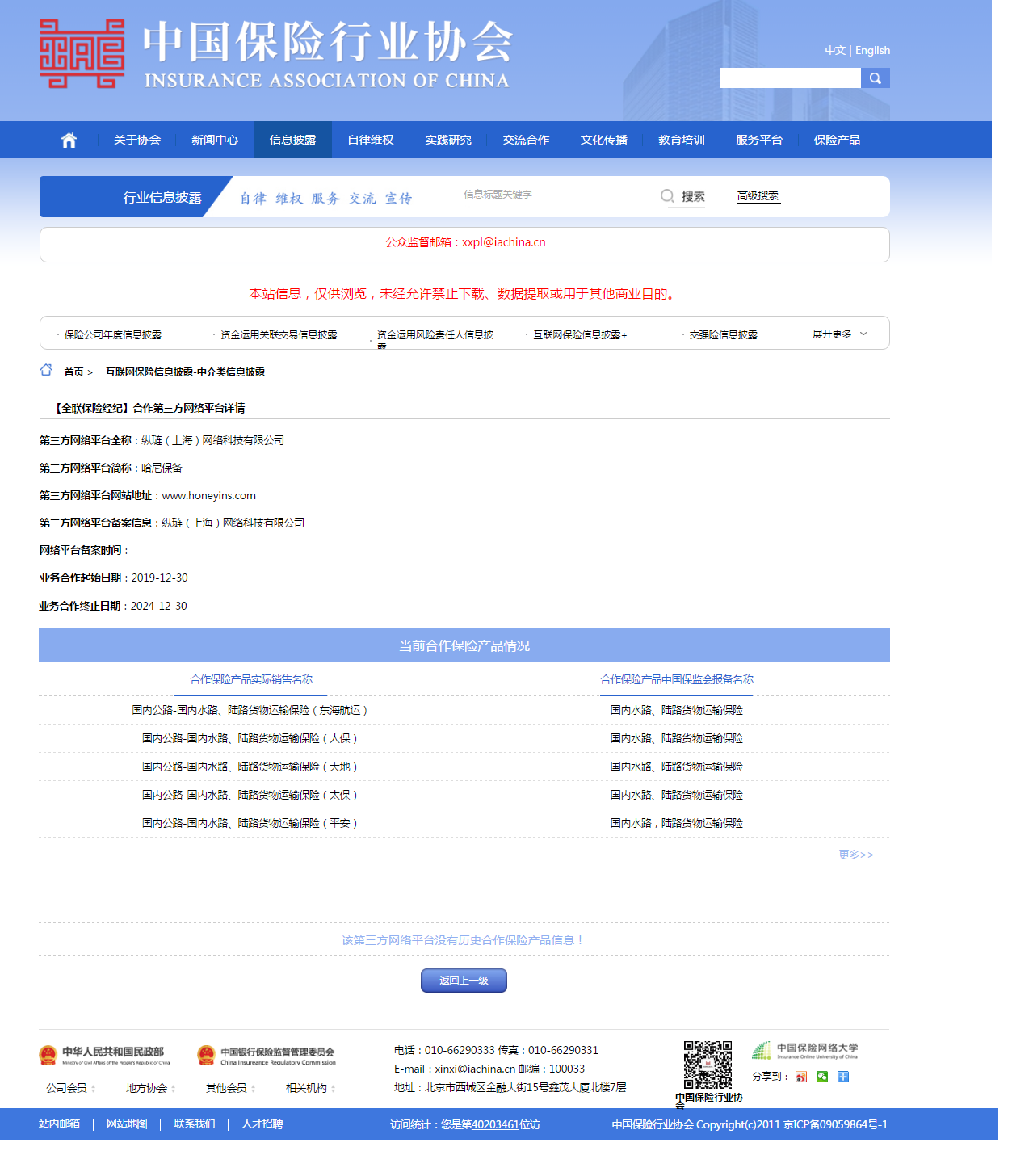Viewport: 1012px width, 1176px height.
Task: Click the header search magnifier button
Action: pos(875,78)
